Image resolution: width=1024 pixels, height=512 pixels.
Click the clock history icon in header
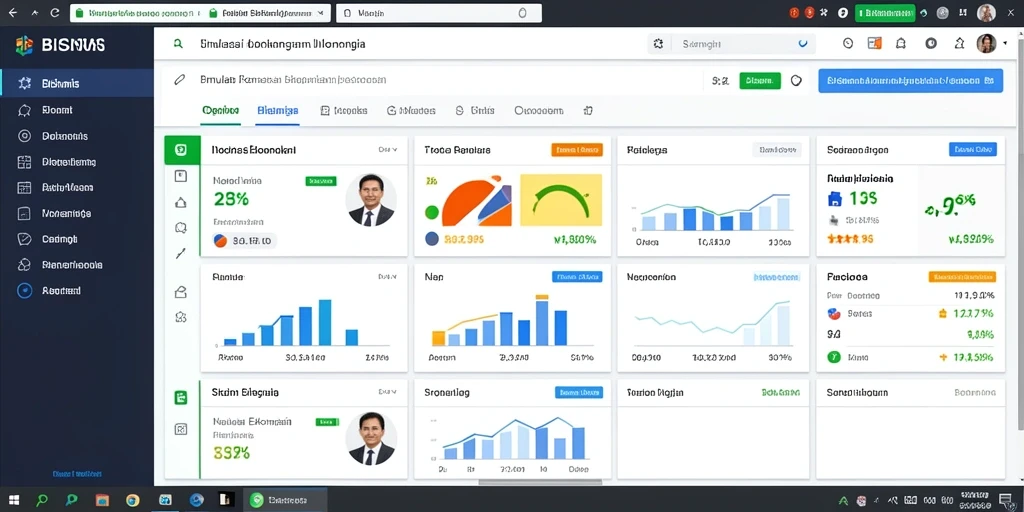848,44
